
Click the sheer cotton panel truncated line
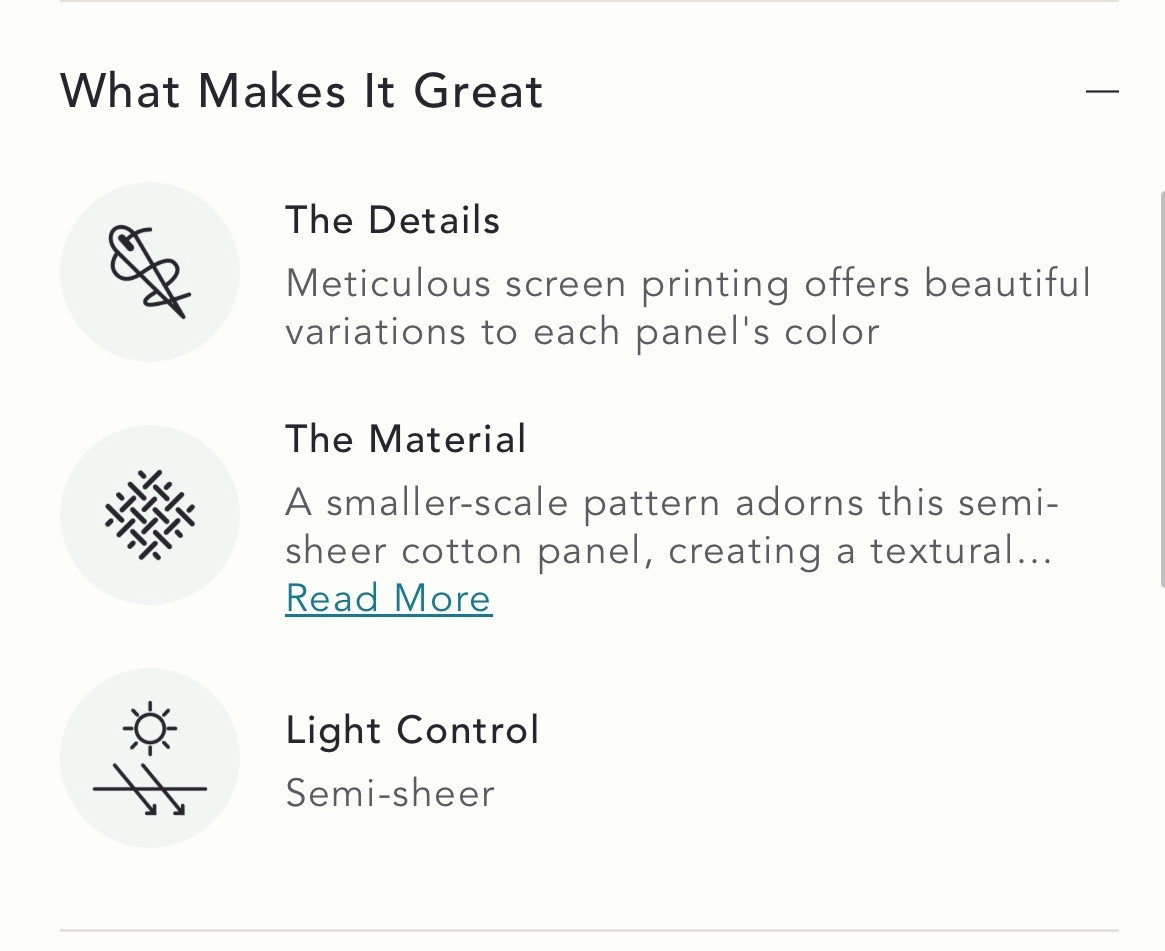669,551
